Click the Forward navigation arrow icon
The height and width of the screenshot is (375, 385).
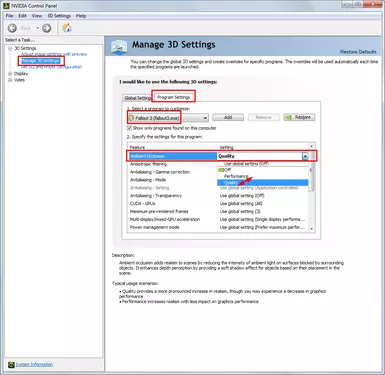click(47, 28)
